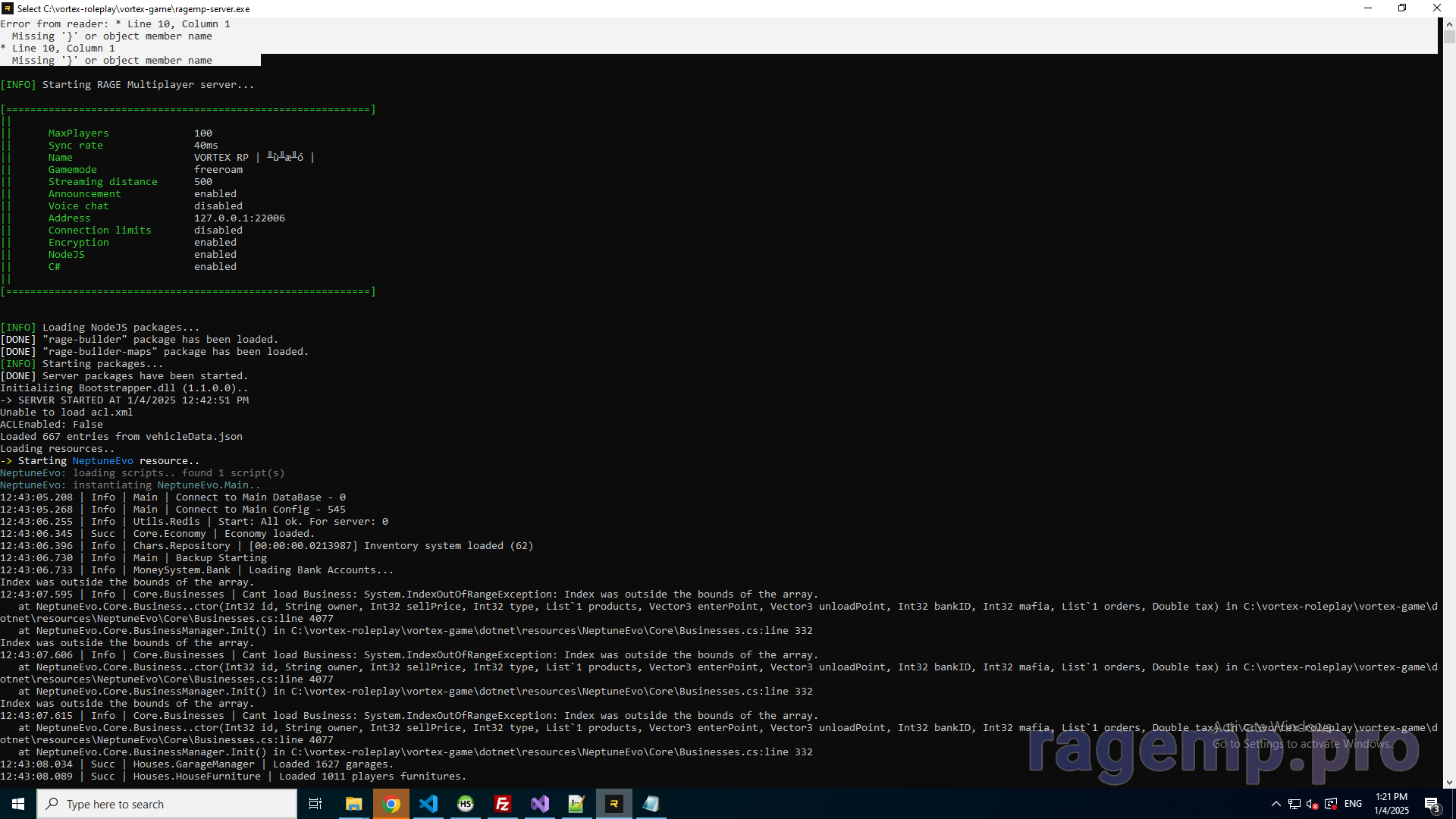Switch to Google Chrome in taskbar
Image resolution: width=1456 pixels, height=819 pixels.
[x=391, y=804]
